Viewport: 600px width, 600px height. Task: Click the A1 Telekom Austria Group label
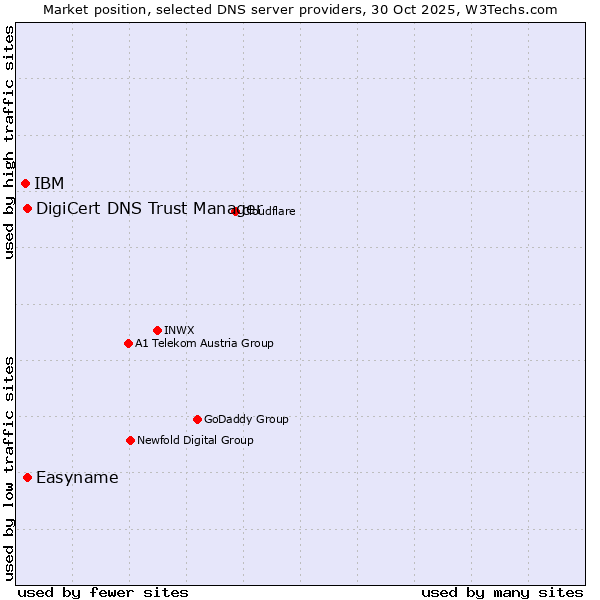pos(204,343)
